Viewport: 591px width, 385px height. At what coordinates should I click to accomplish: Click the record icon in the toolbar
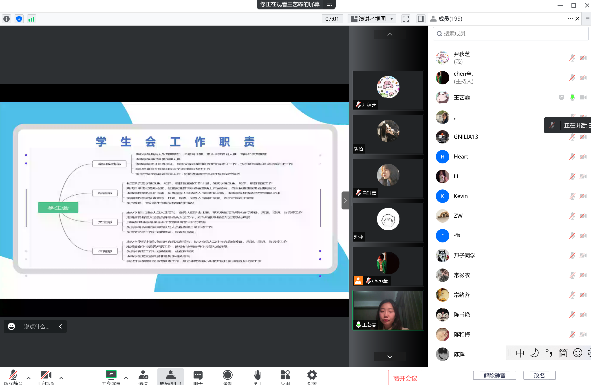[x=227, y=375]
